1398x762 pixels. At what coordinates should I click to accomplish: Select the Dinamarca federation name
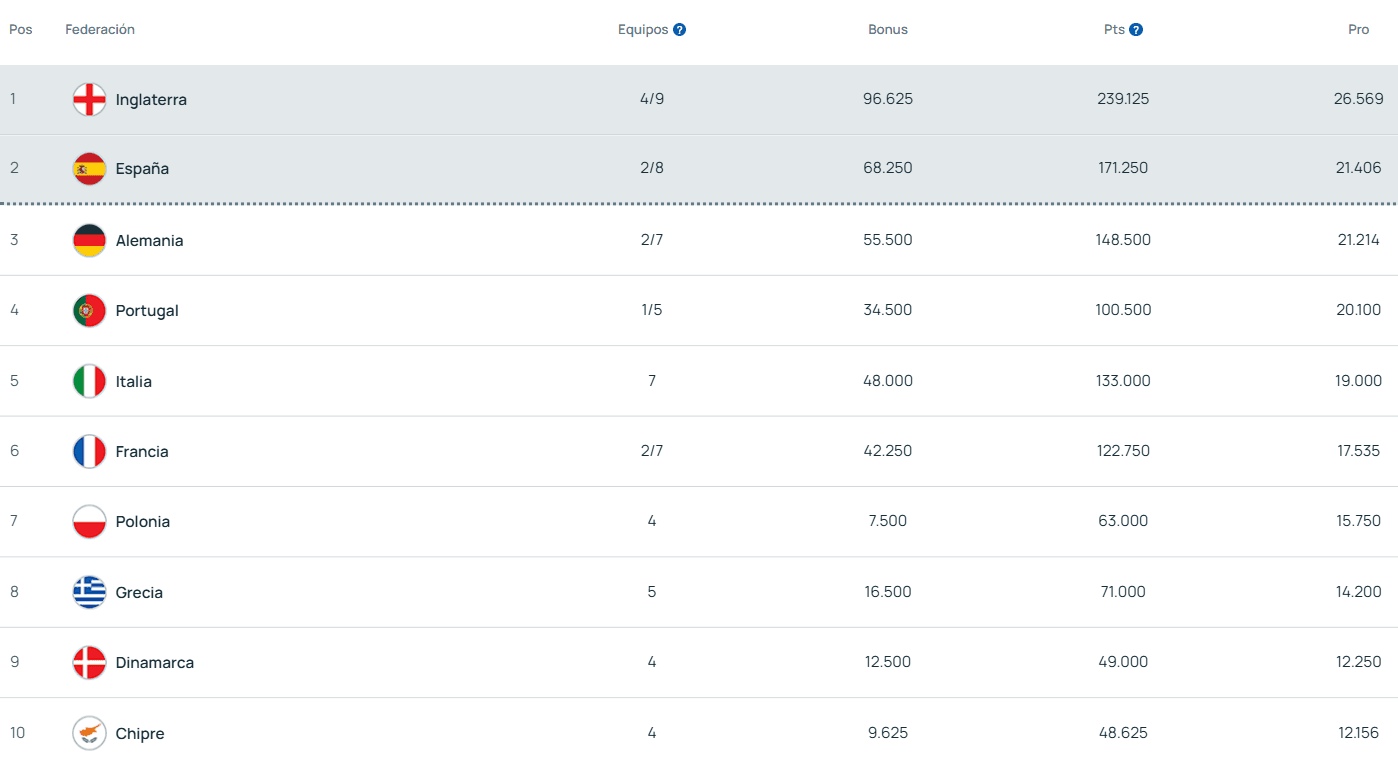click(154, 663)
